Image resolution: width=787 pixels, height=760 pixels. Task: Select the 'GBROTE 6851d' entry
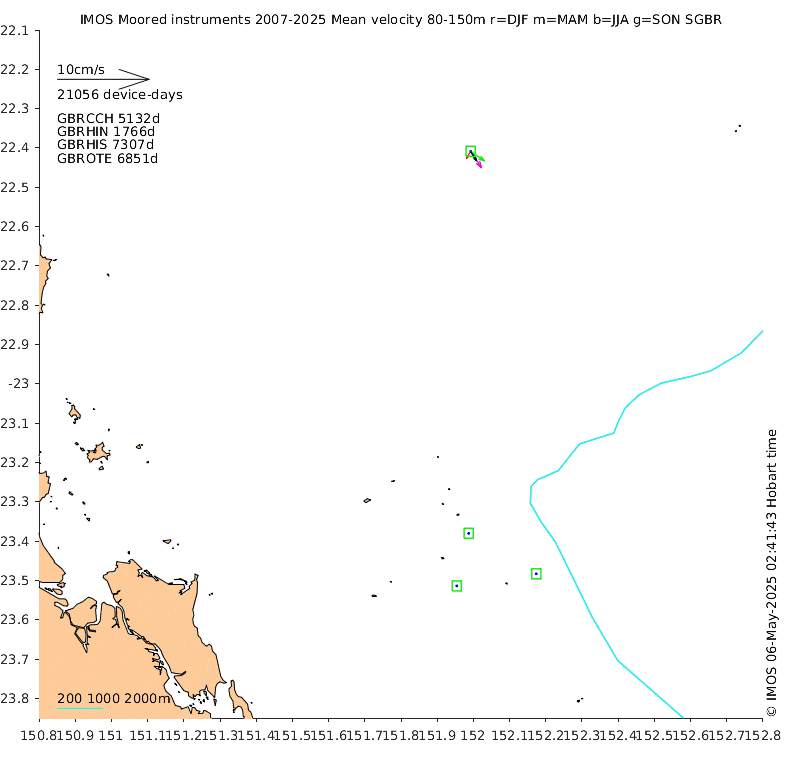[107, 159]
